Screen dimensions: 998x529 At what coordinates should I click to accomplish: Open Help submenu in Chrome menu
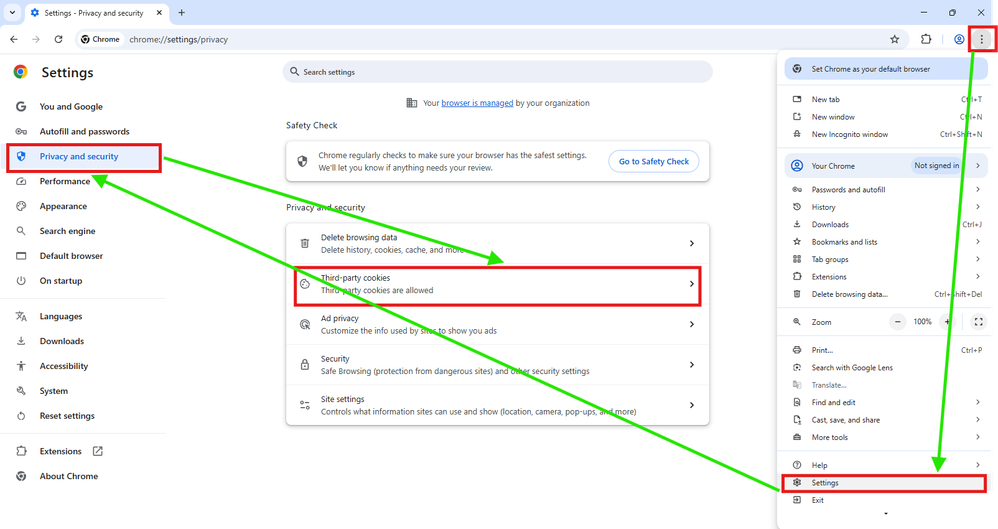tap(886, 465)
